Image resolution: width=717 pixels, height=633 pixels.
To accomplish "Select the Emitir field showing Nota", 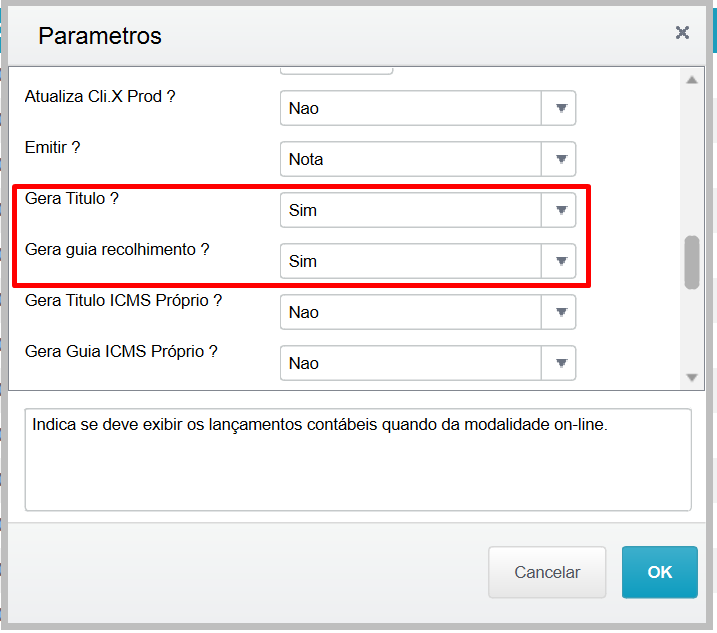I will tap(411, 159).
